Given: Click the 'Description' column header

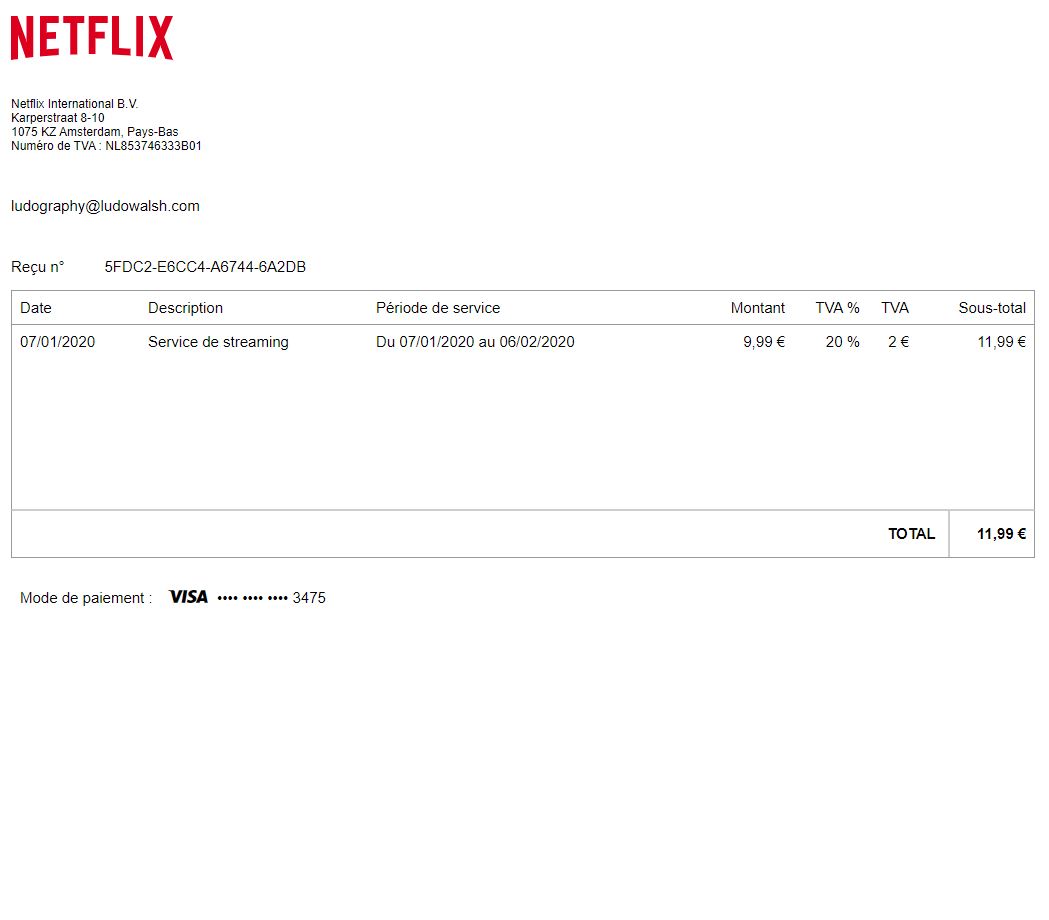Looking at the screenshot, I should pyautogui.click(x=185, y=308).
